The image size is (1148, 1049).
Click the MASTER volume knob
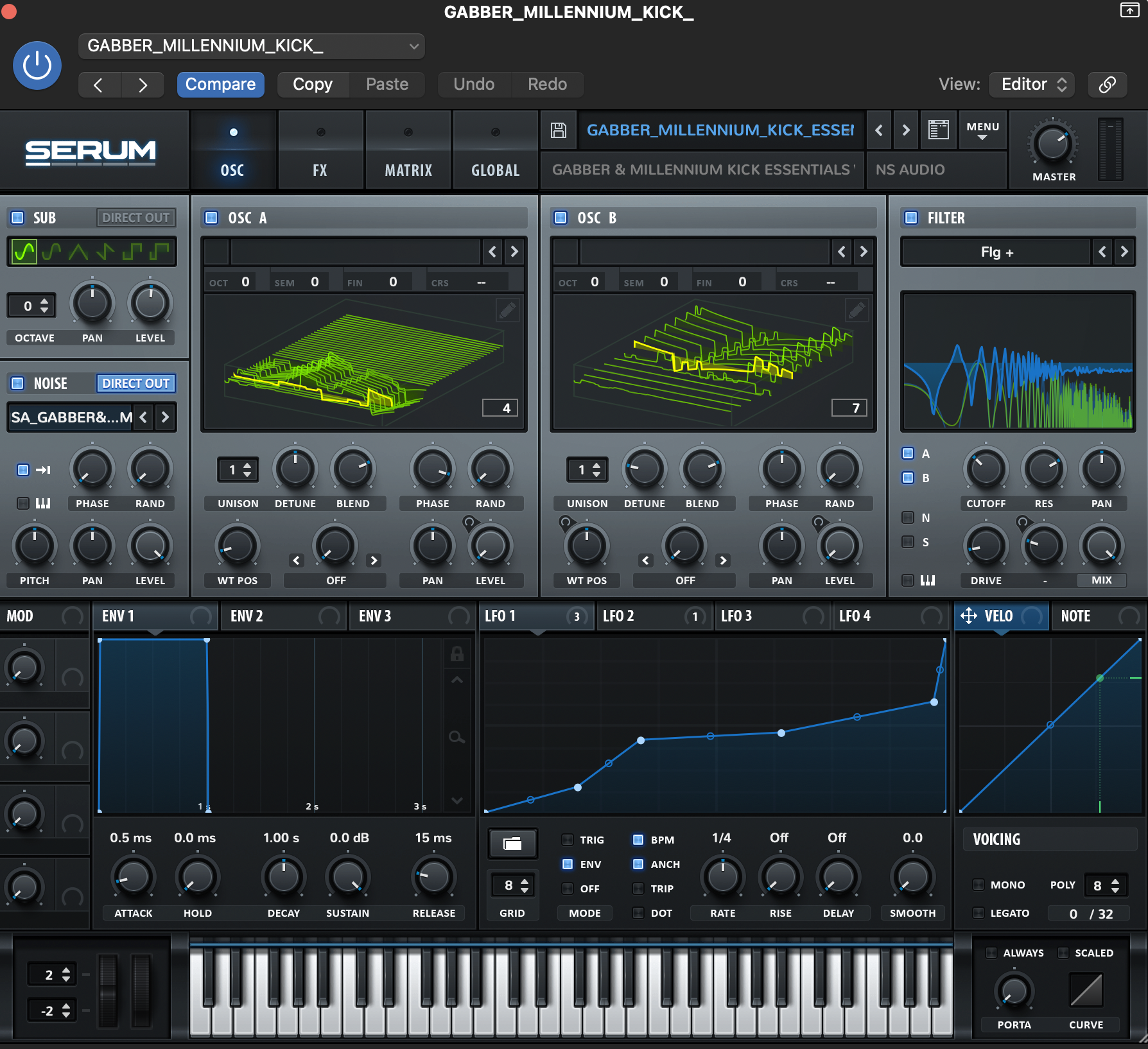click(1053, 144)
